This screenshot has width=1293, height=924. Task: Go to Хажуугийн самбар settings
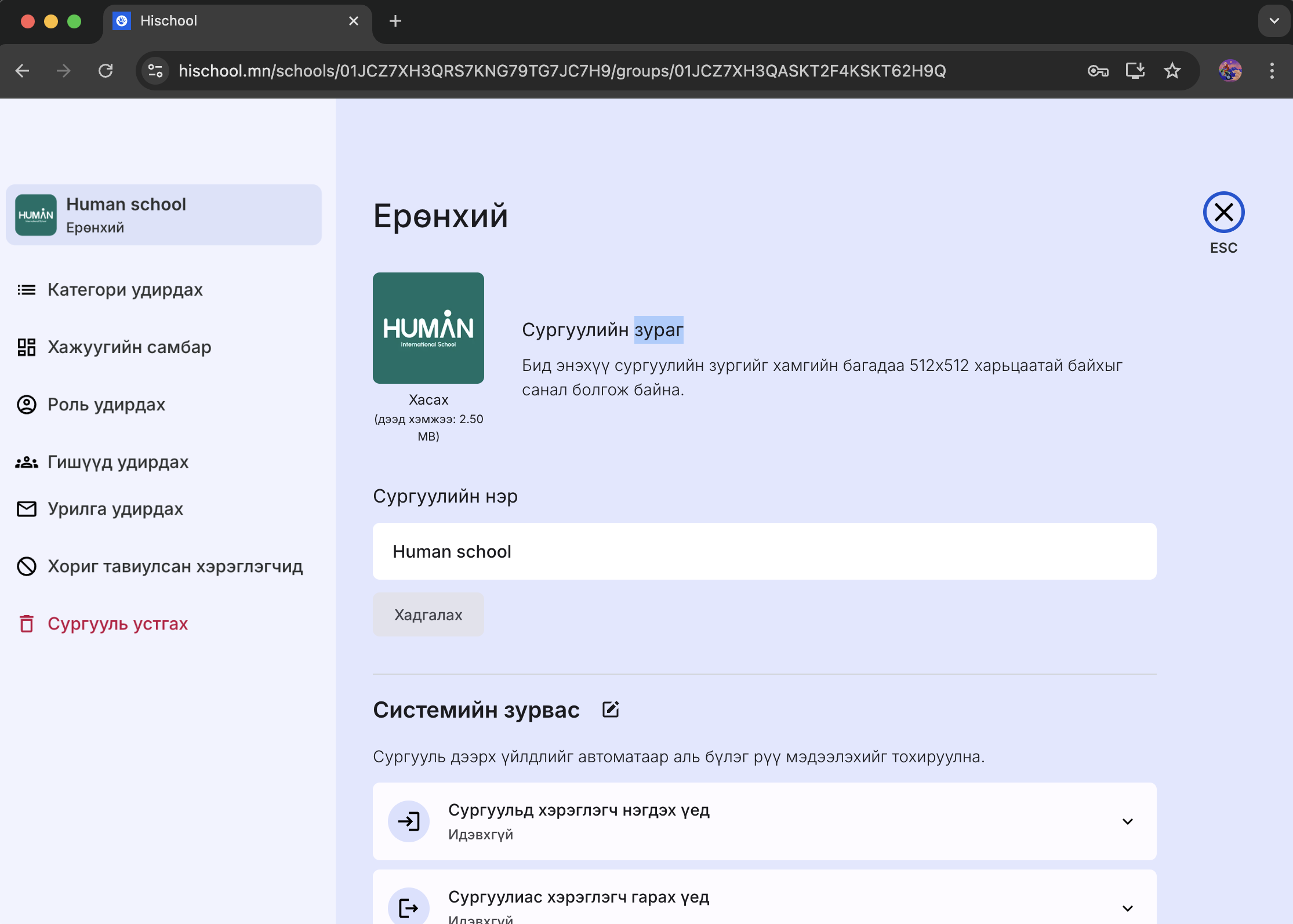[x=129, y=347]
